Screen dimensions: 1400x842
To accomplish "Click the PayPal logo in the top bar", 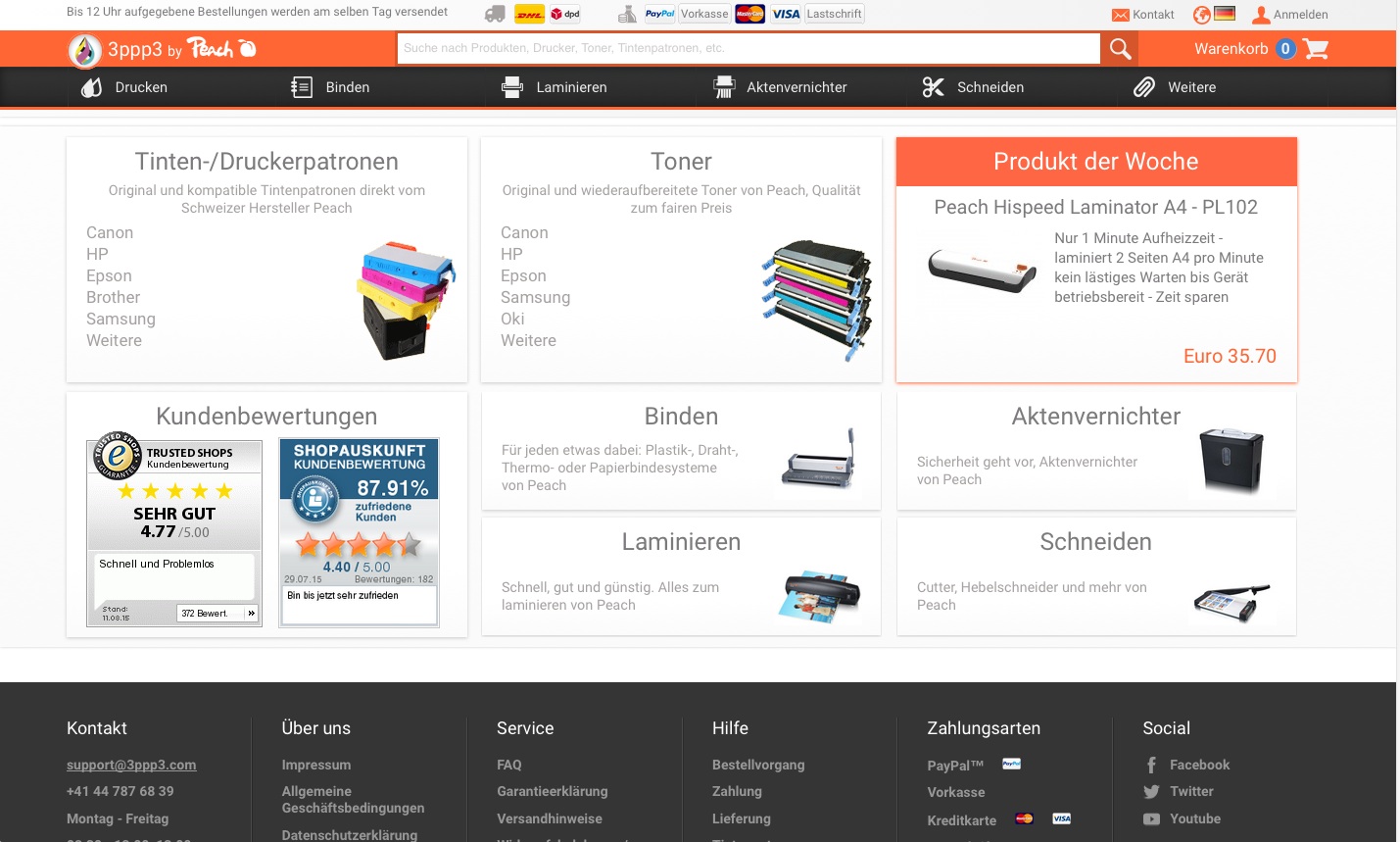I will [x=659, y=14].
